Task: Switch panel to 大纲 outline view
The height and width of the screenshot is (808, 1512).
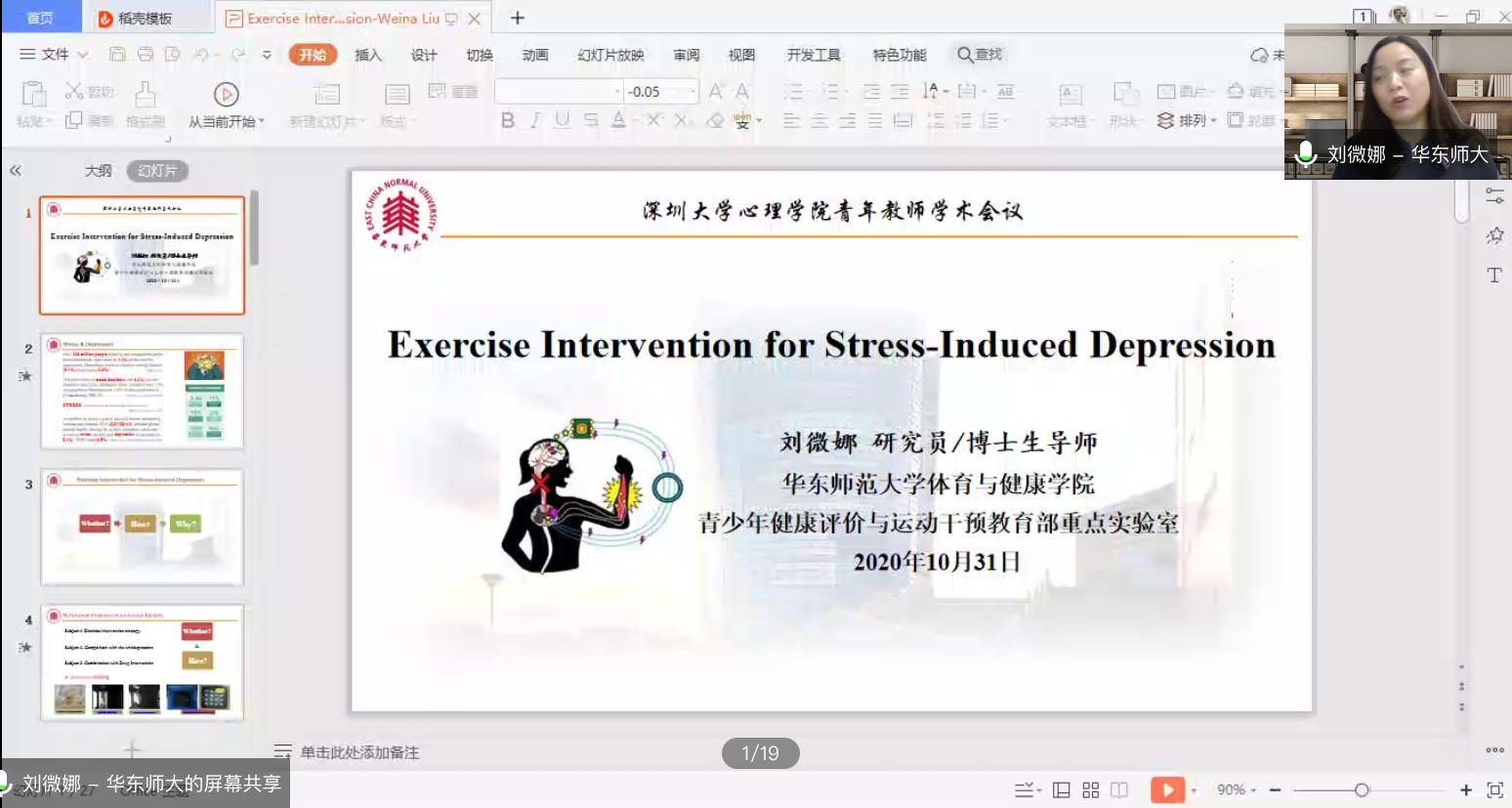Action: coord(98,171)
